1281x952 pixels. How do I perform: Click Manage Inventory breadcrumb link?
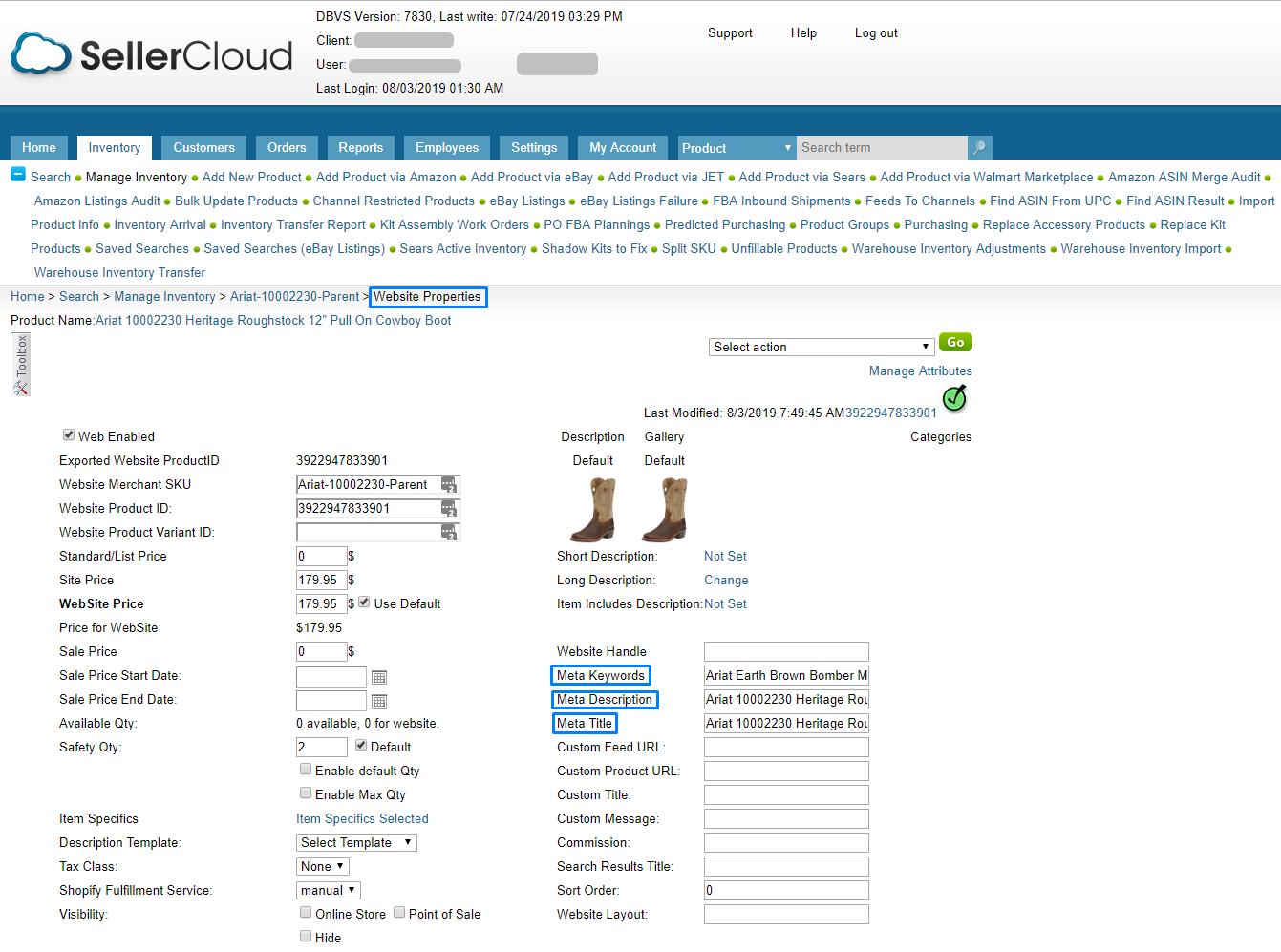click(x=164, y=296)
